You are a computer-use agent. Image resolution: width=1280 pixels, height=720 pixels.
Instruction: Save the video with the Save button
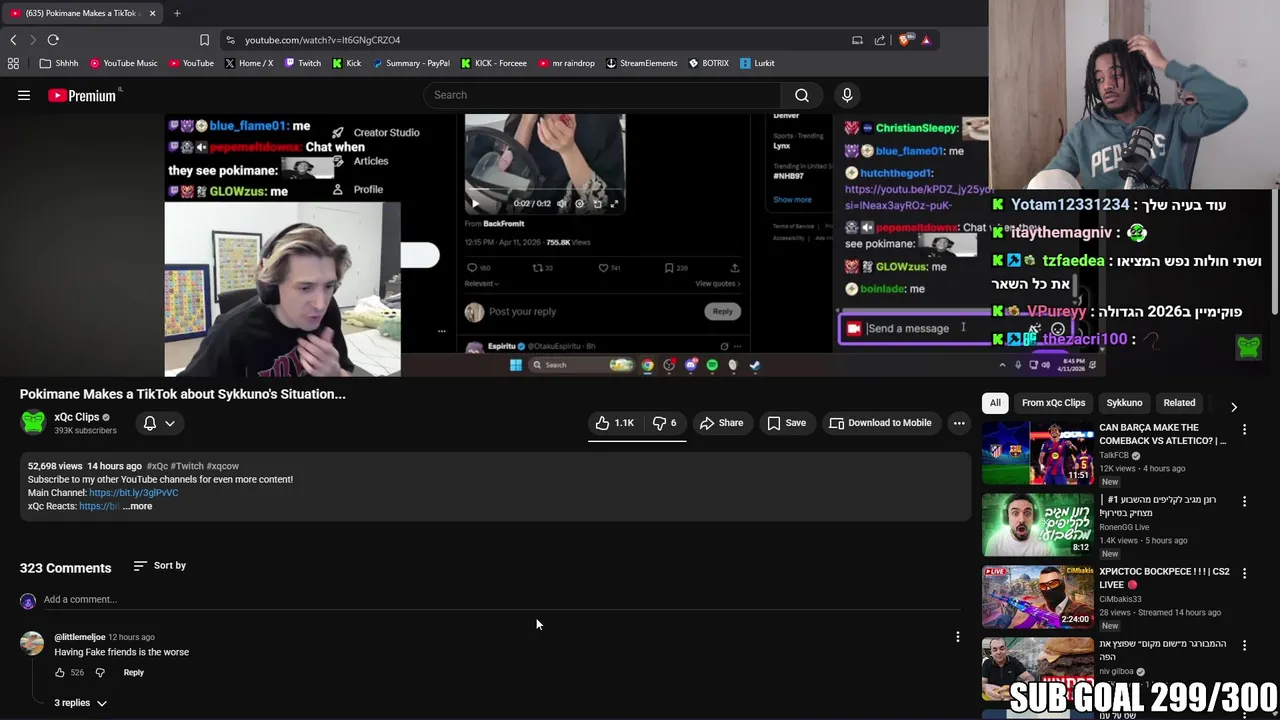pyautogui.click(x=786, y=423)
